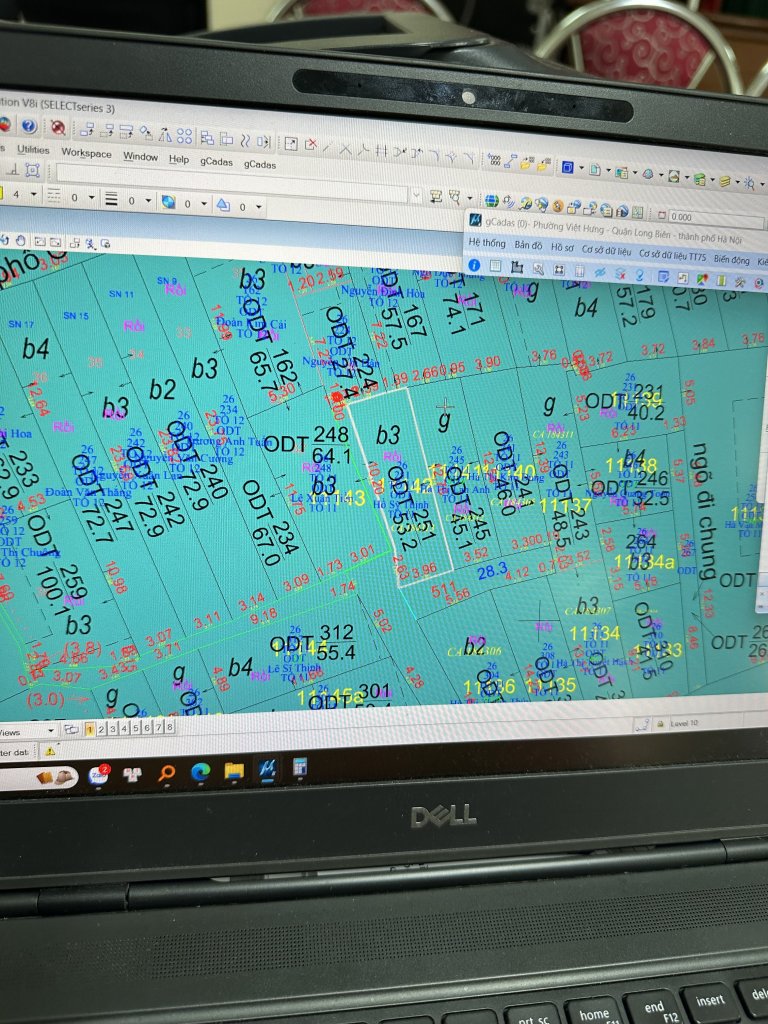Click the active color yellow swatch
The width and height of the screenshot is (768, 1024).
(x=1, y=192)
